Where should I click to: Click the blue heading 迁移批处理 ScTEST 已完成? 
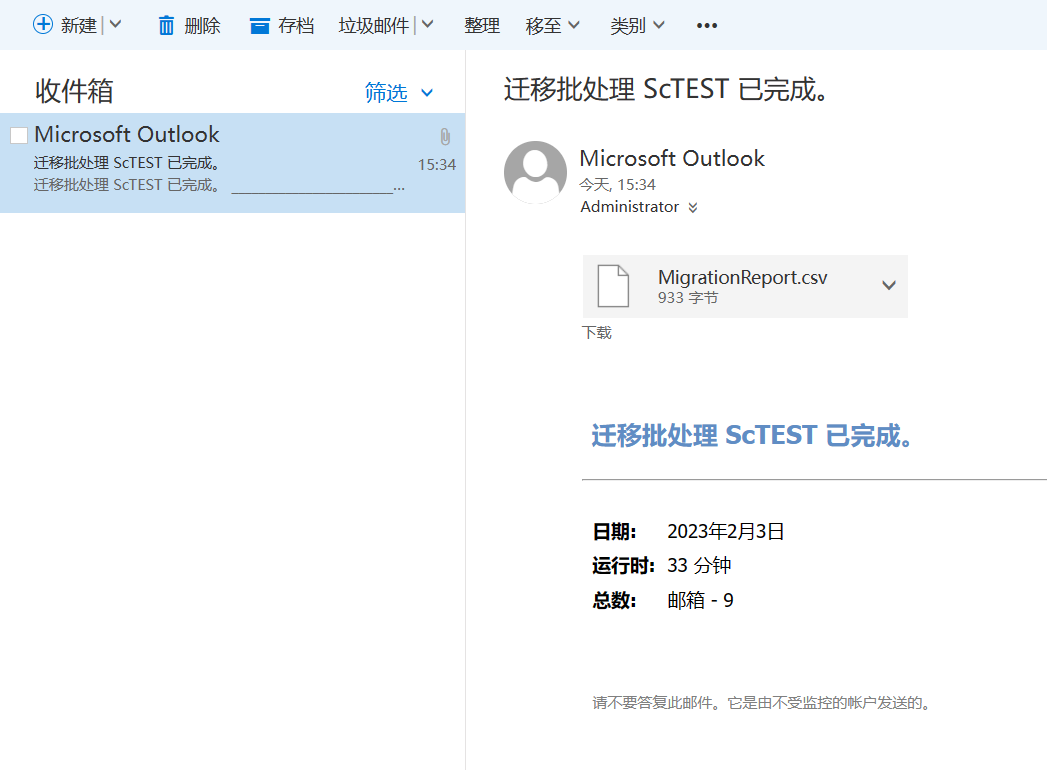(x=751, y=435)
